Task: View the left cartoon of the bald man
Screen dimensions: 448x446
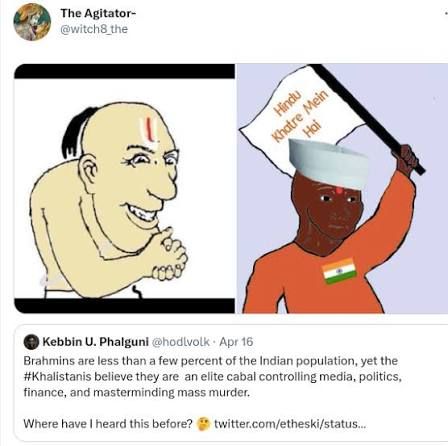Action: pyautogui.click(x=124, y=188)
